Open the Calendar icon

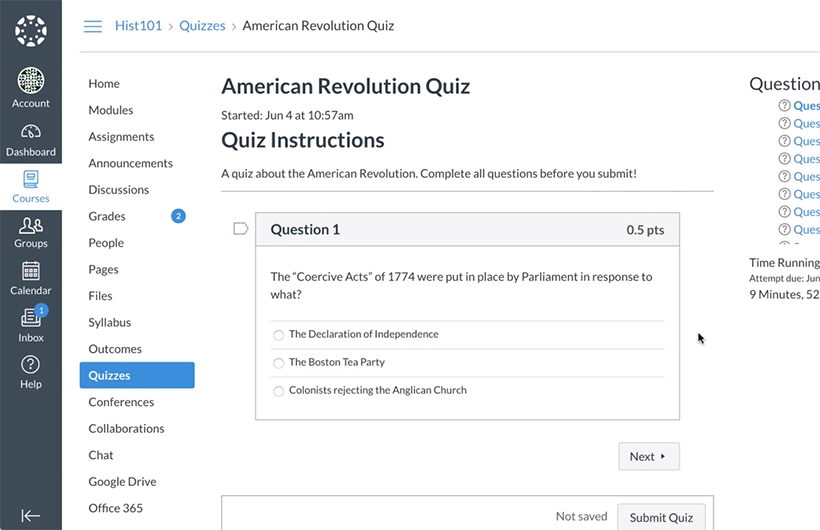[x=31, y=271]
